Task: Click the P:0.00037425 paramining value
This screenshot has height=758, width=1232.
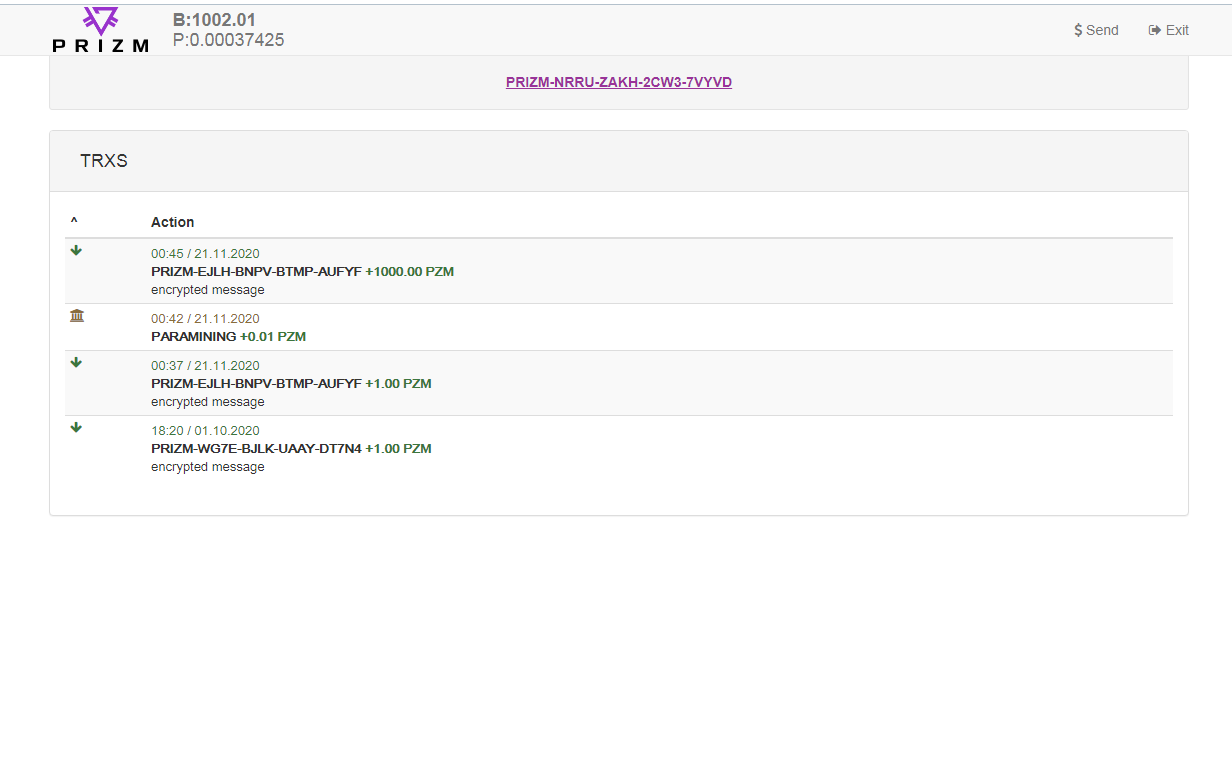Action: coord(228,40)
